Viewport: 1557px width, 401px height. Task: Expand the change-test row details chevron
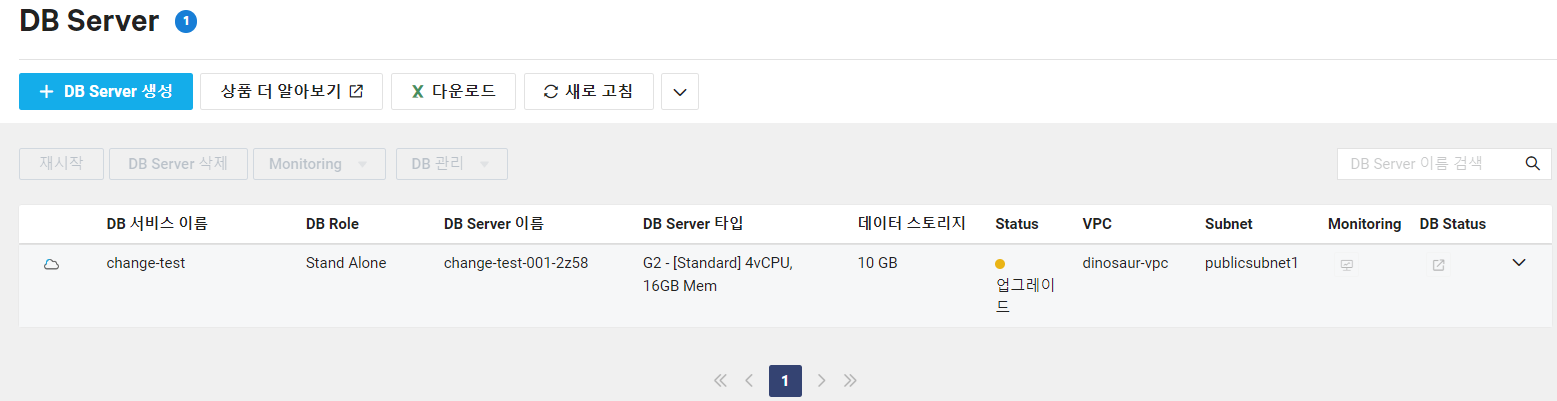pos(1519,263)
